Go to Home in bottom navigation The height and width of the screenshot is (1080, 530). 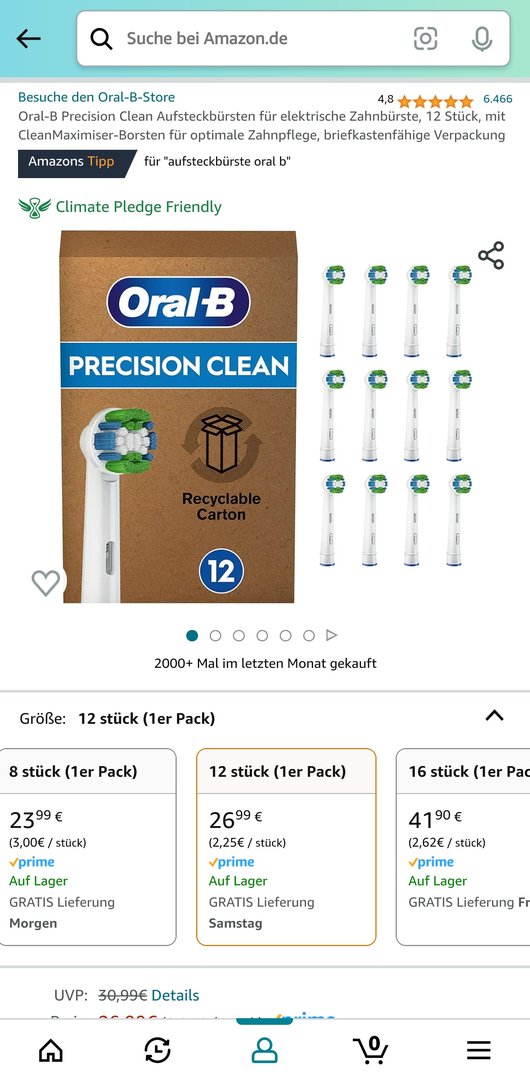click(x=50, y=1050)
